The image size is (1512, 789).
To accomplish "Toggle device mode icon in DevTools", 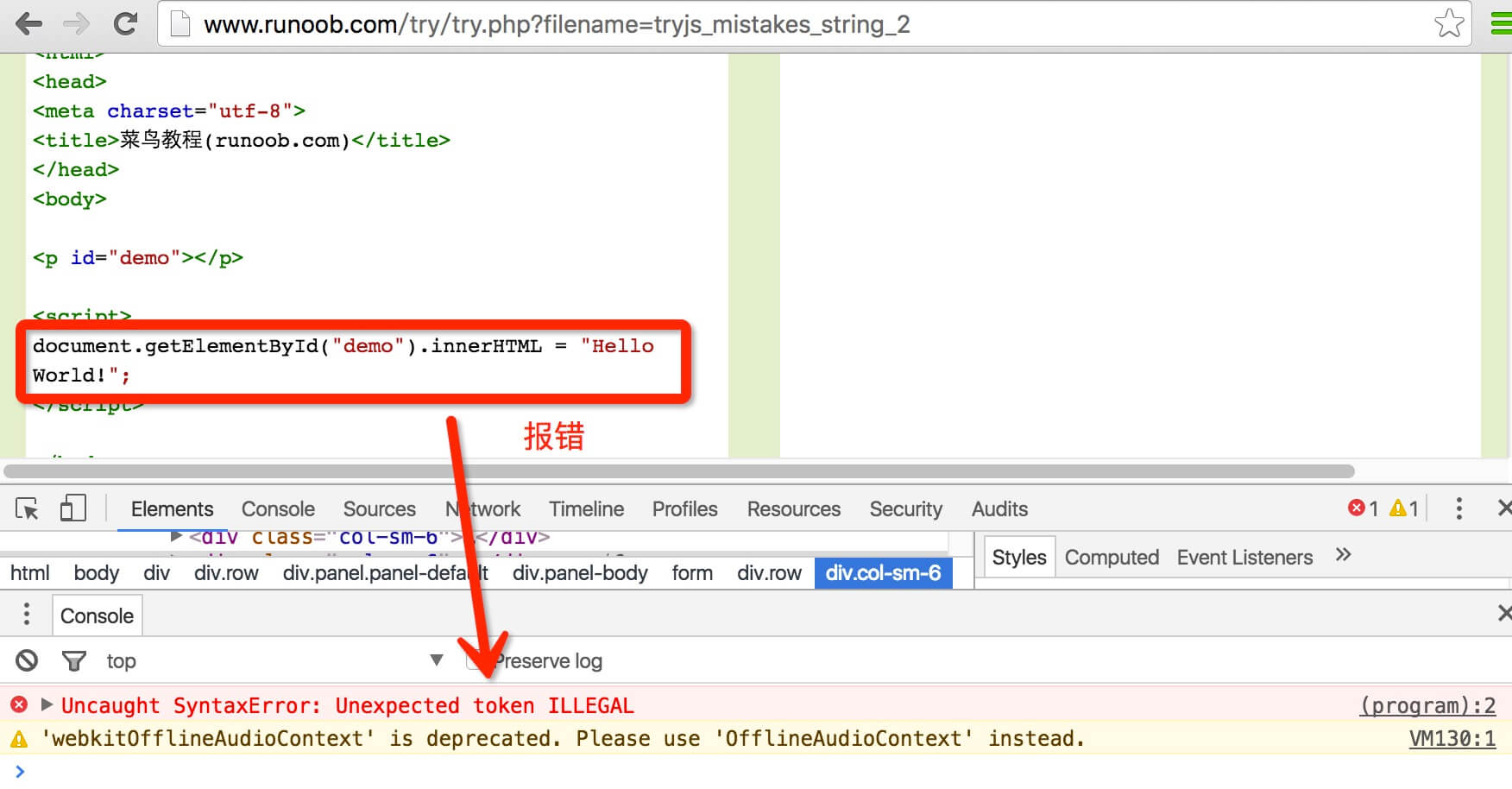I will (x=73, y=508).
